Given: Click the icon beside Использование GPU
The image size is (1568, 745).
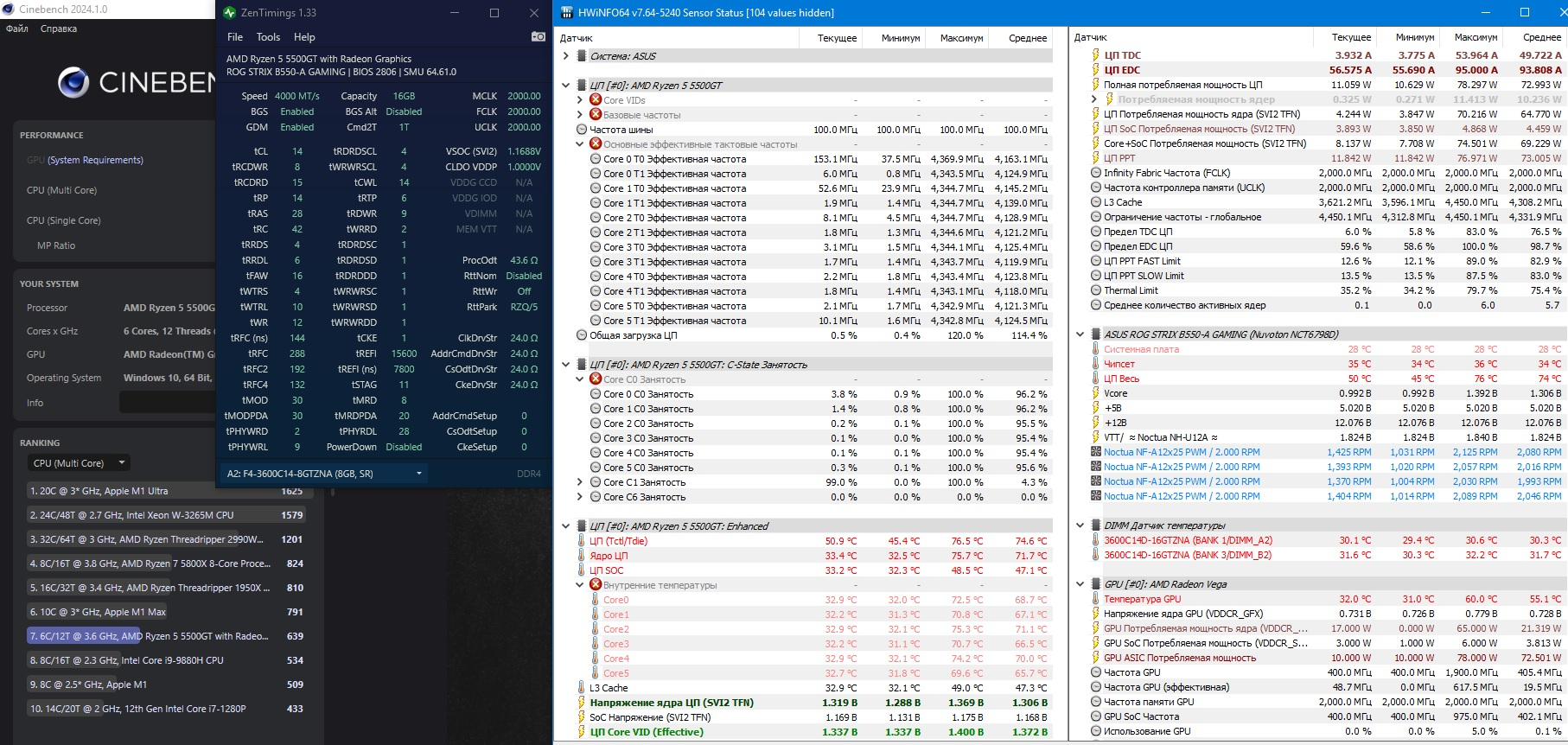Looking at the screenshot, I should pyautogui.click(x=1096, y=731).
